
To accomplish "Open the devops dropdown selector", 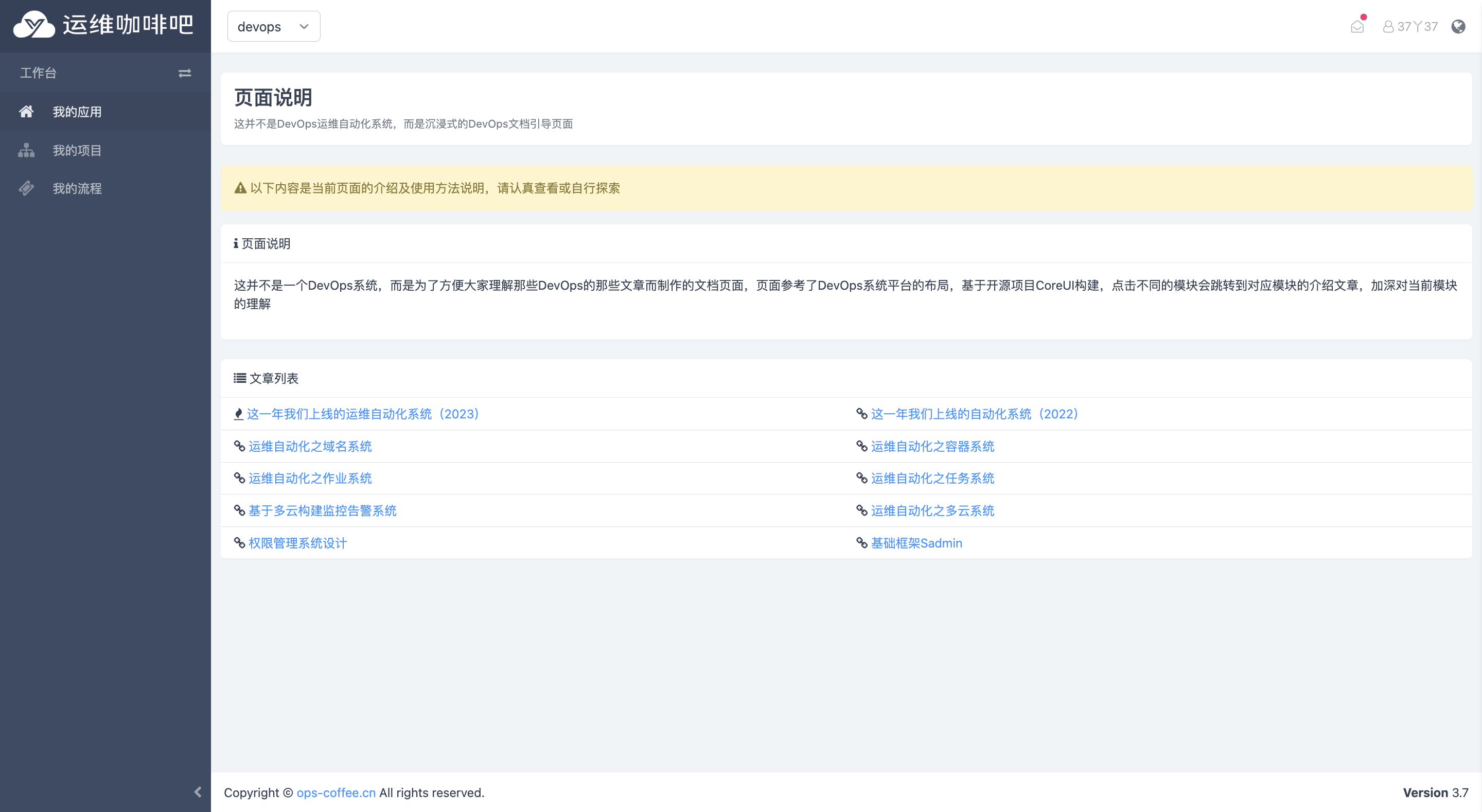I will point(273,26).
